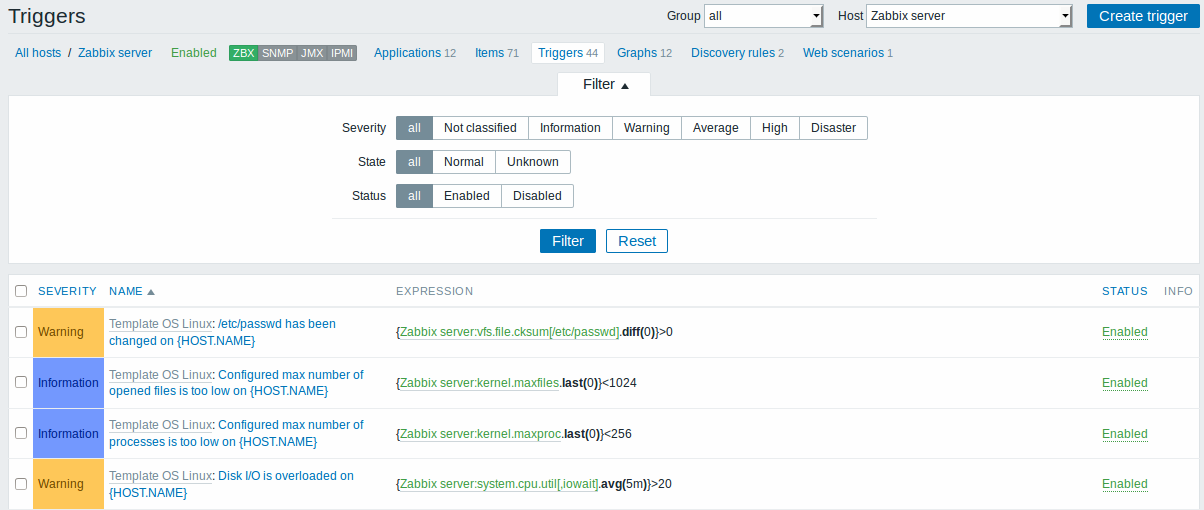This screenshot has width=1204, height=510.
Task: Sort by the Severity column header
Action: pos(67,291)
